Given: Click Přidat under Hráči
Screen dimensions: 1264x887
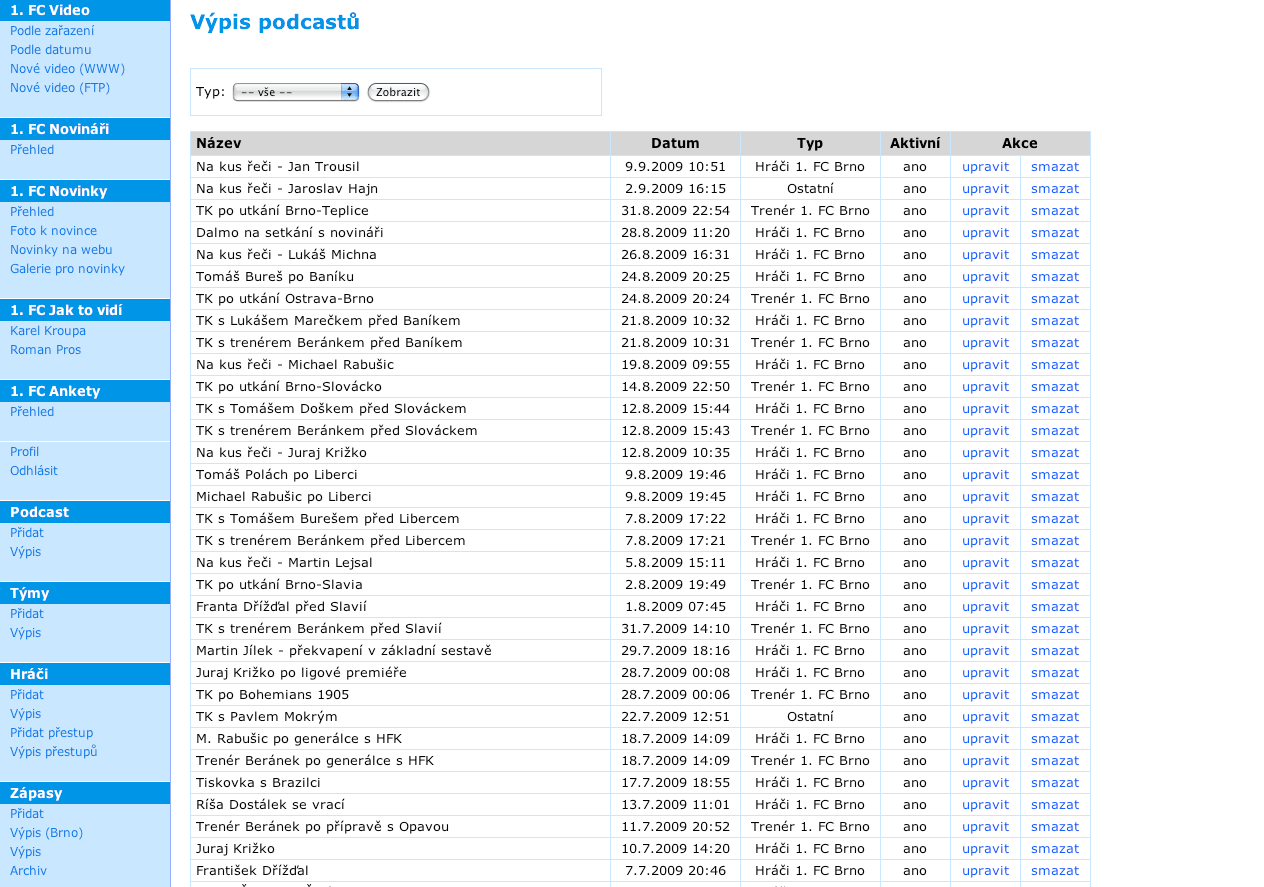Looking at the screenshot, I should (x=27, y=695).
